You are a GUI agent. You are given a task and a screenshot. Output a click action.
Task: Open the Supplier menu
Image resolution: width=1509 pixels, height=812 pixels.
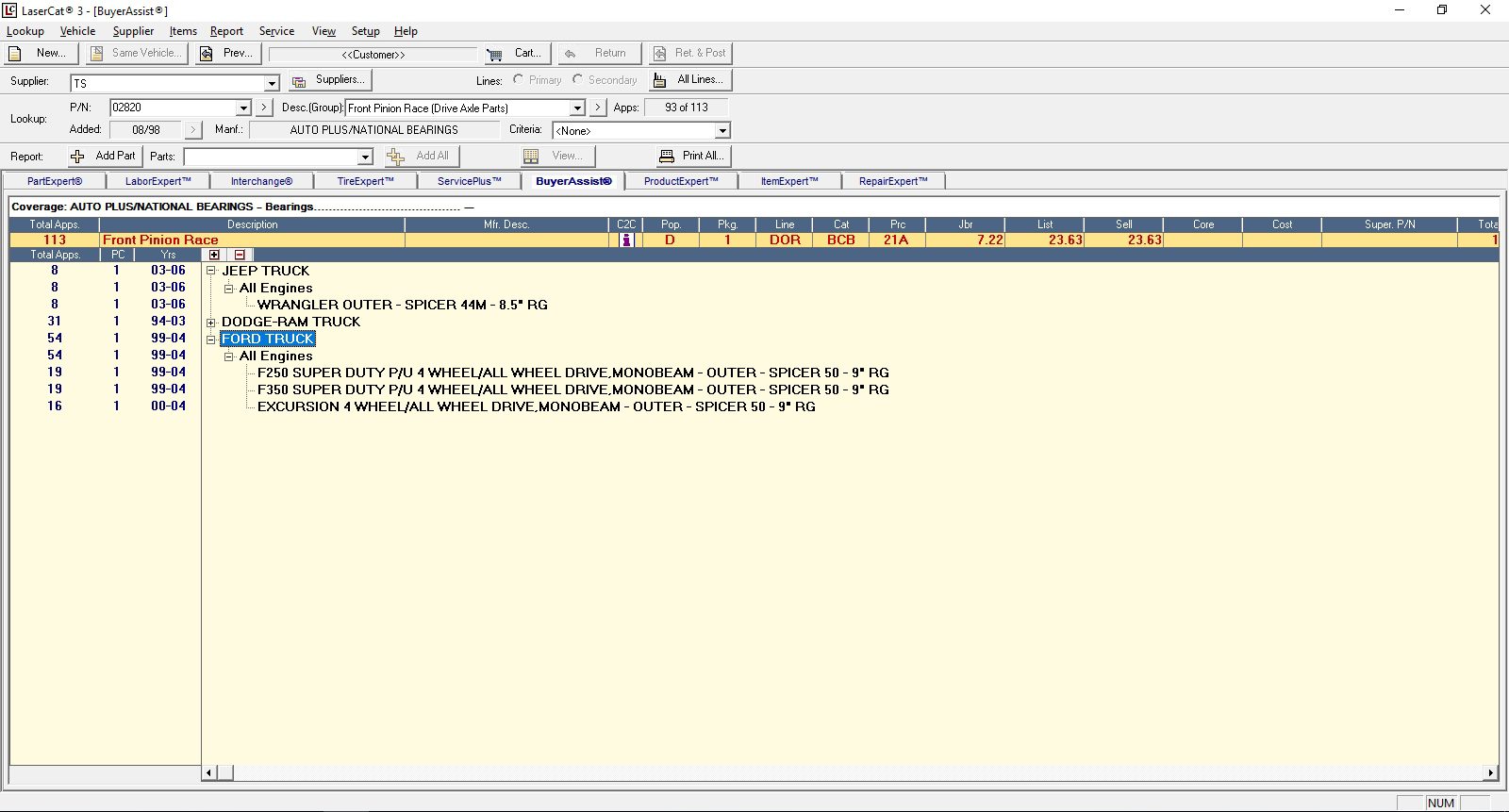point(133,31)
